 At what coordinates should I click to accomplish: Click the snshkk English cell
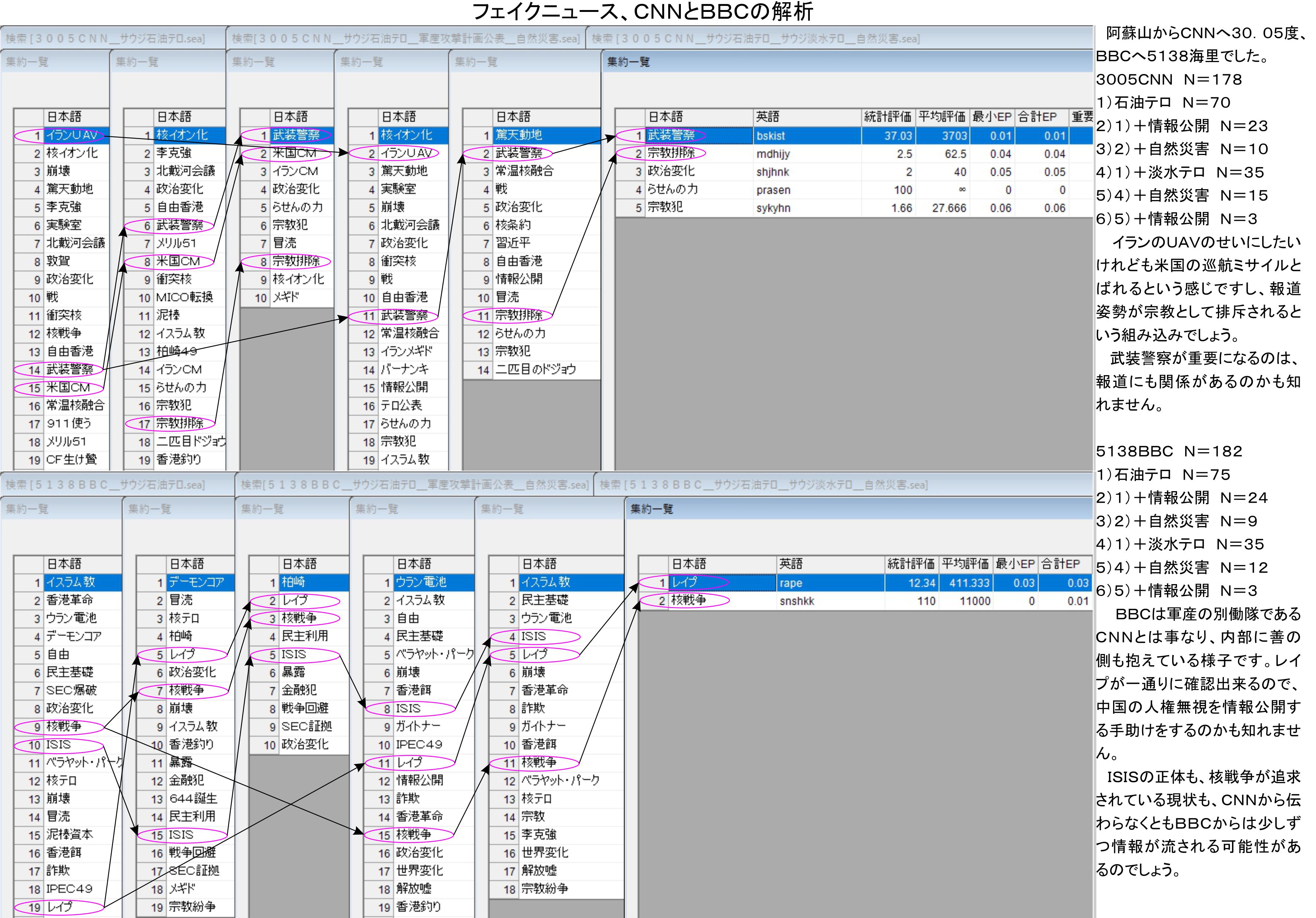pyautogui.click(x=797, y=601)
